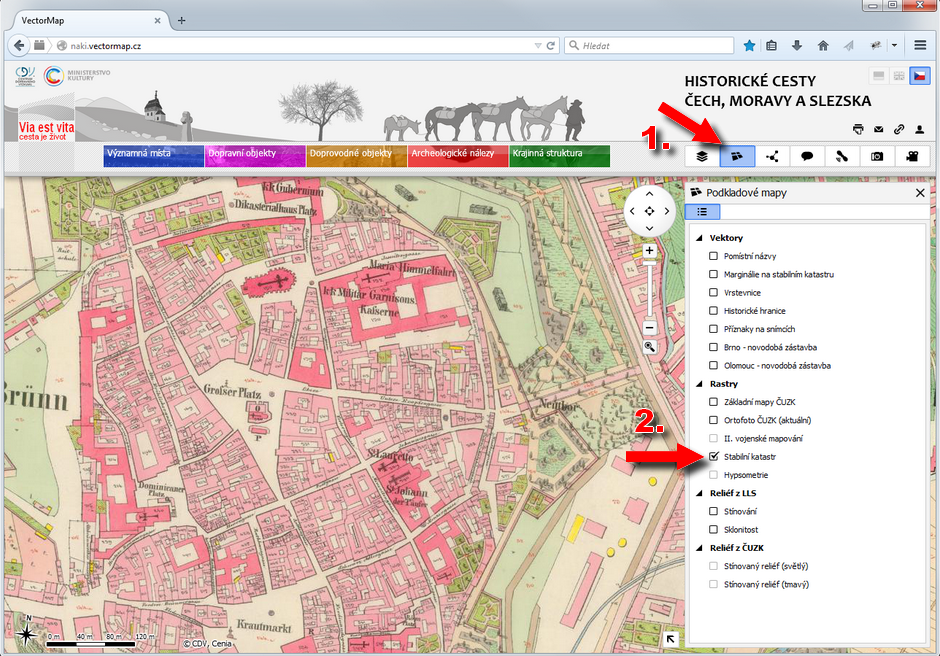Pan the map right with the arrow
940x656 pixels.
click(667, 211)
